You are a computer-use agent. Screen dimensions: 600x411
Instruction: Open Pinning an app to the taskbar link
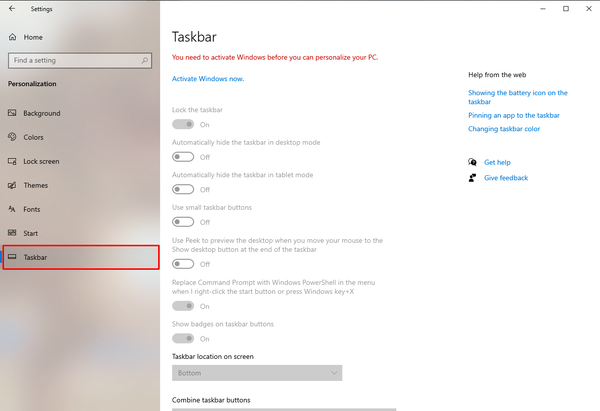[514, 115]
